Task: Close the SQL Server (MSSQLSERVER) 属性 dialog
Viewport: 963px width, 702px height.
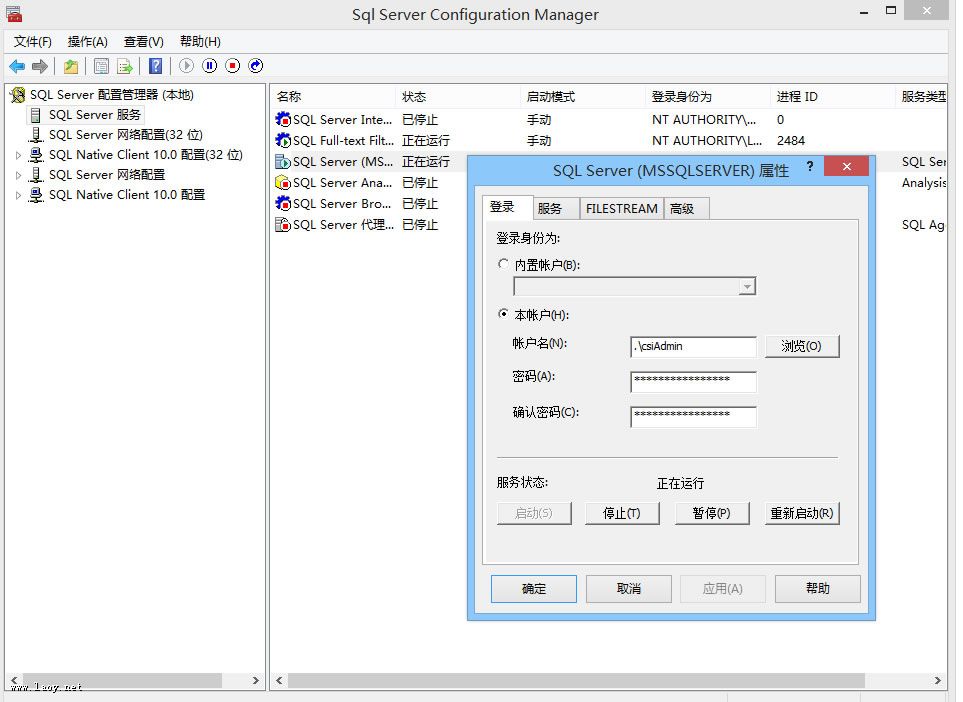Action: [846, 166]
